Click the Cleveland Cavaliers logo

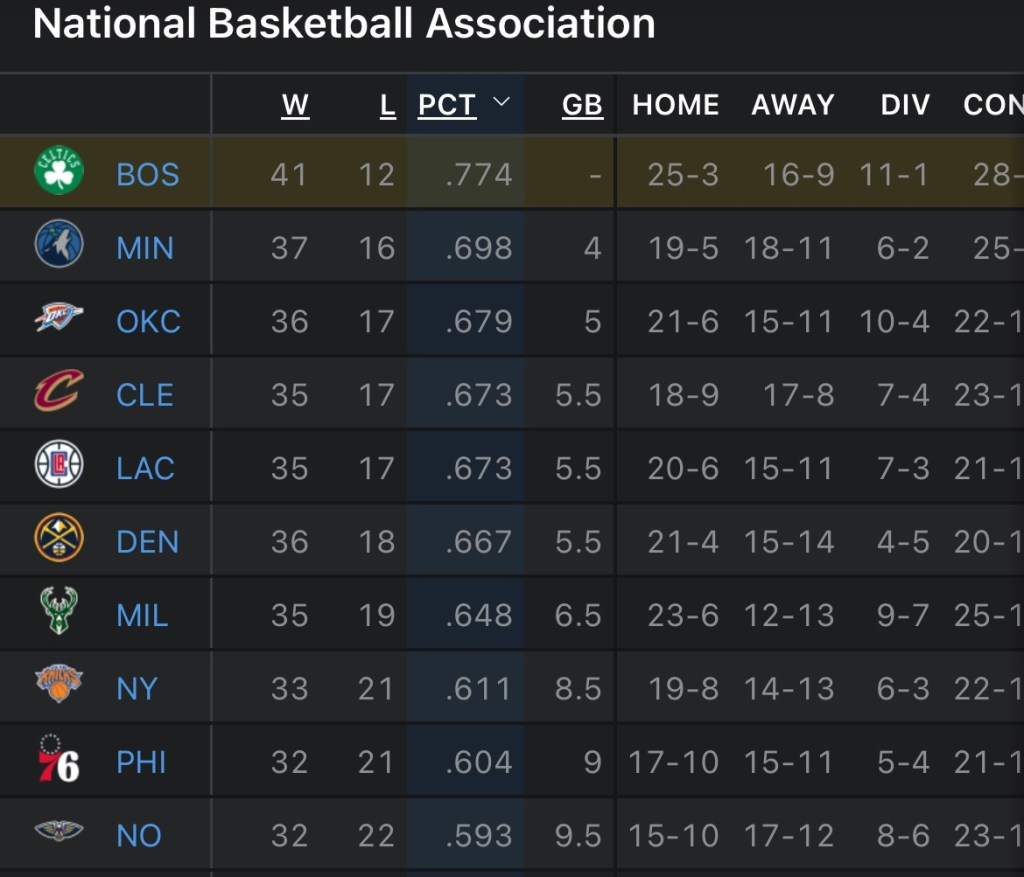click(x=59, y=392)
